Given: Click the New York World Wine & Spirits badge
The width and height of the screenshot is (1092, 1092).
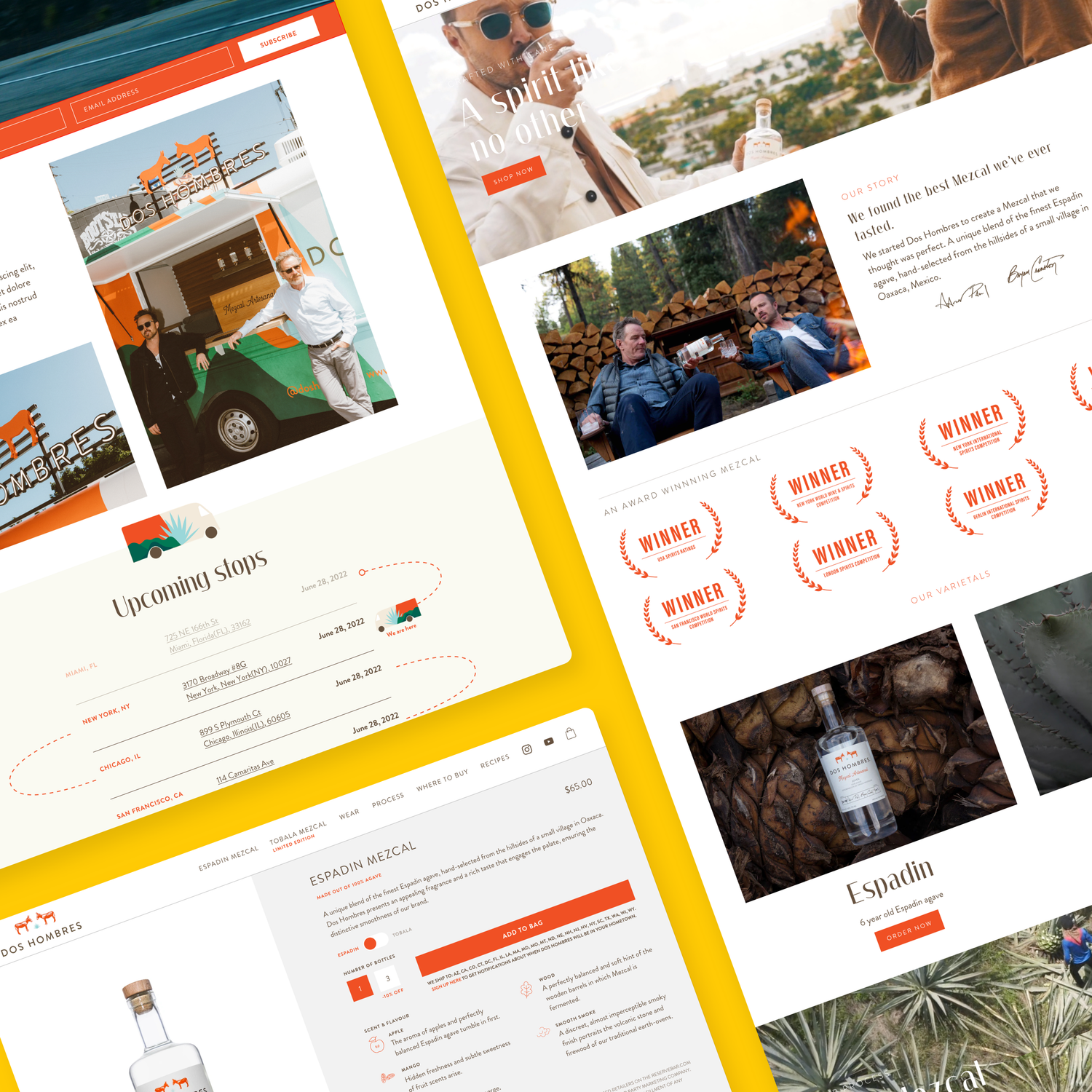Looking at the screenshot, I should click(821, 485).
